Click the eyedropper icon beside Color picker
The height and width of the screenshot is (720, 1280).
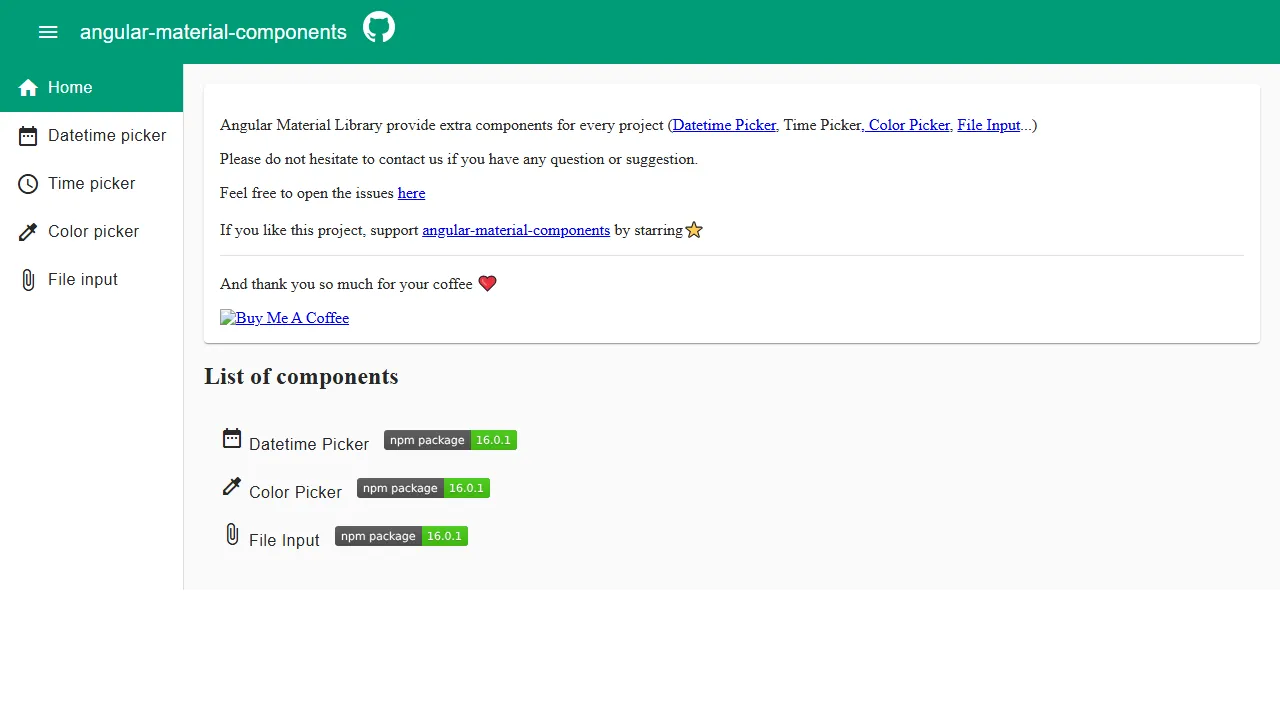[28, 231]
